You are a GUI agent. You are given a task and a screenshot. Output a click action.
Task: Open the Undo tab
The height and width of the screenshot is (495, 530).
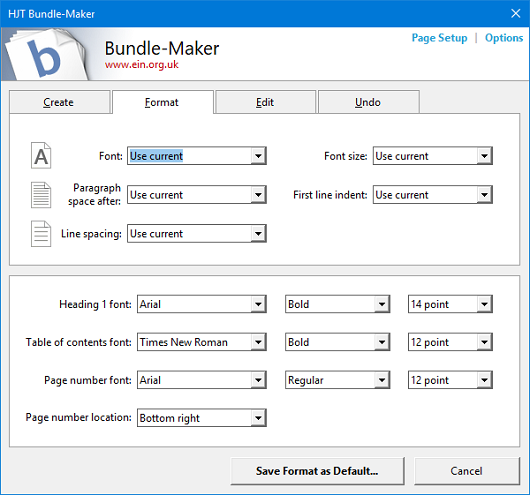368,102
